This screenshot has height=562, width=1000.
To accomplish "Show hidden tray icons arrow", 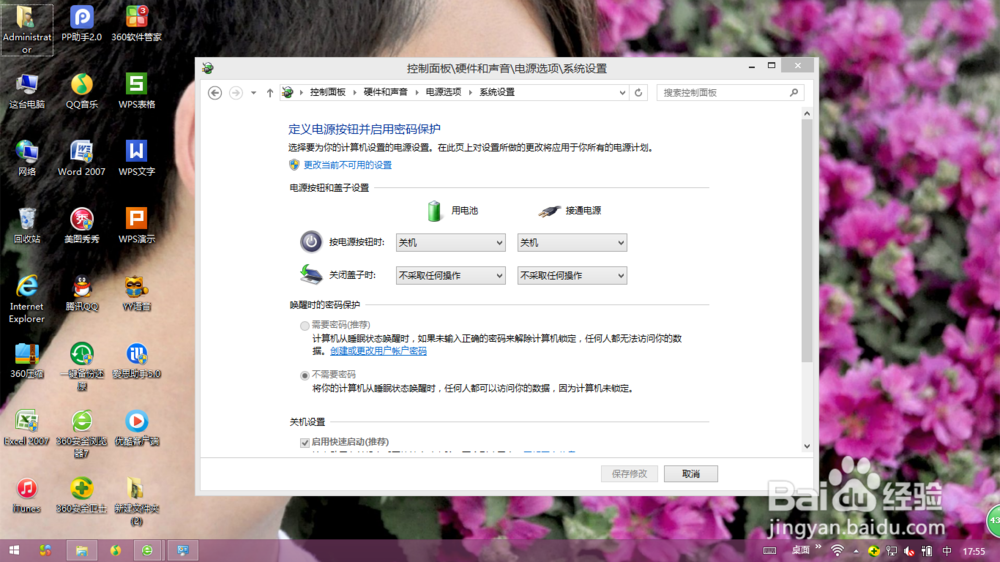I will [x=856, y=551].
